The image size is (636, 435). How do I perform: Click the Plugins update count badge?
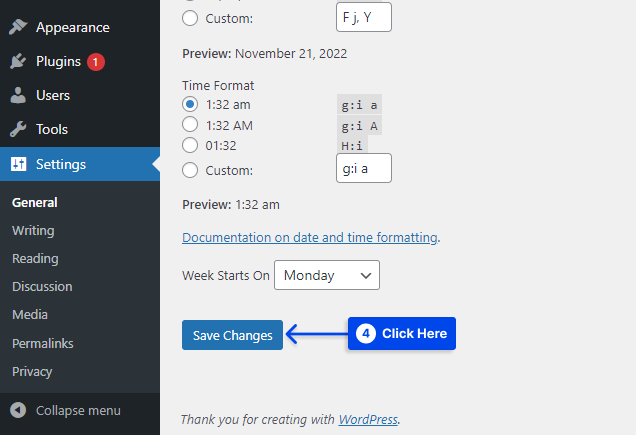coord(95,62)
